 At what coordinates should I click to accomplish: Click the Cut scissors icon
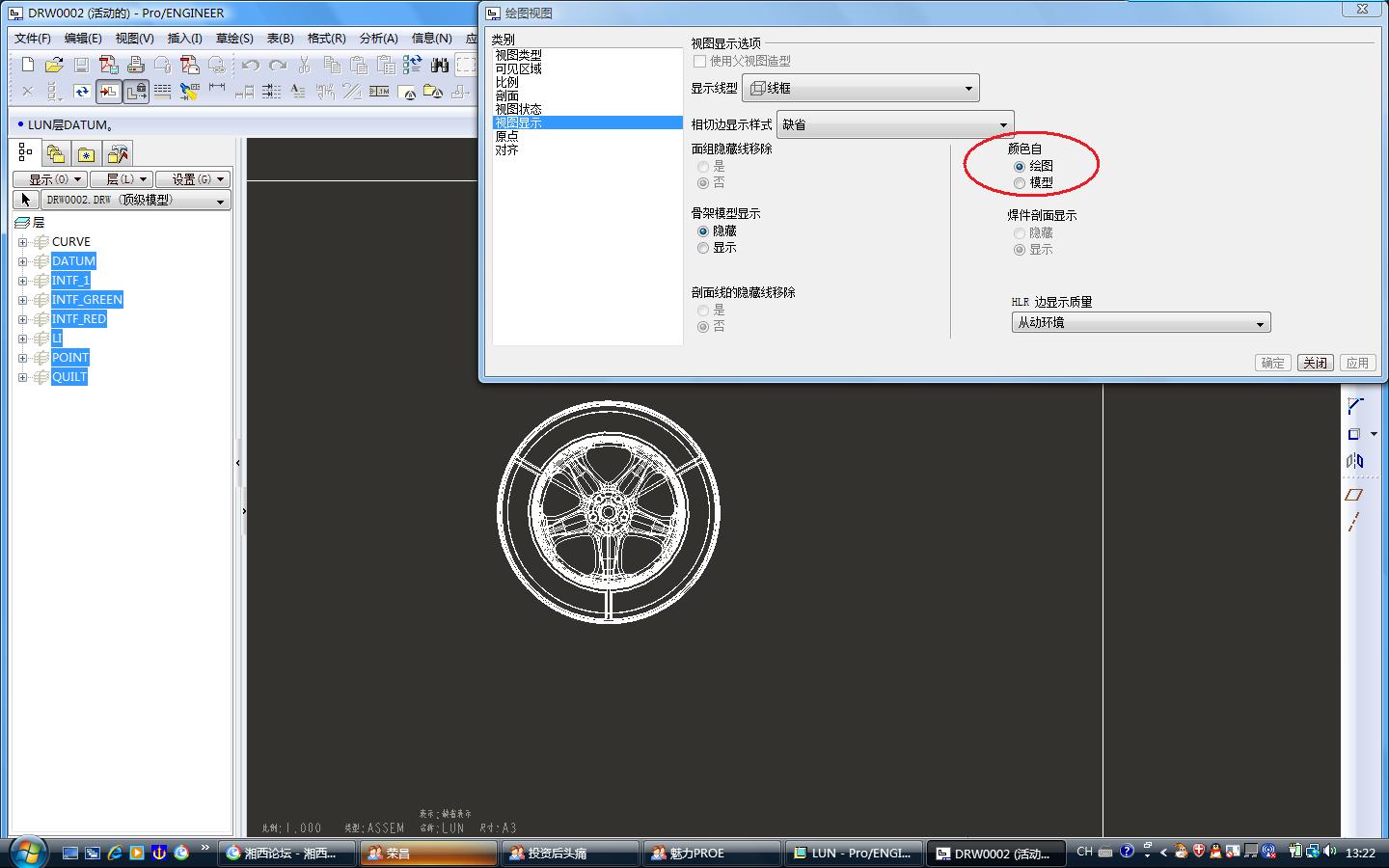[305, 65]
